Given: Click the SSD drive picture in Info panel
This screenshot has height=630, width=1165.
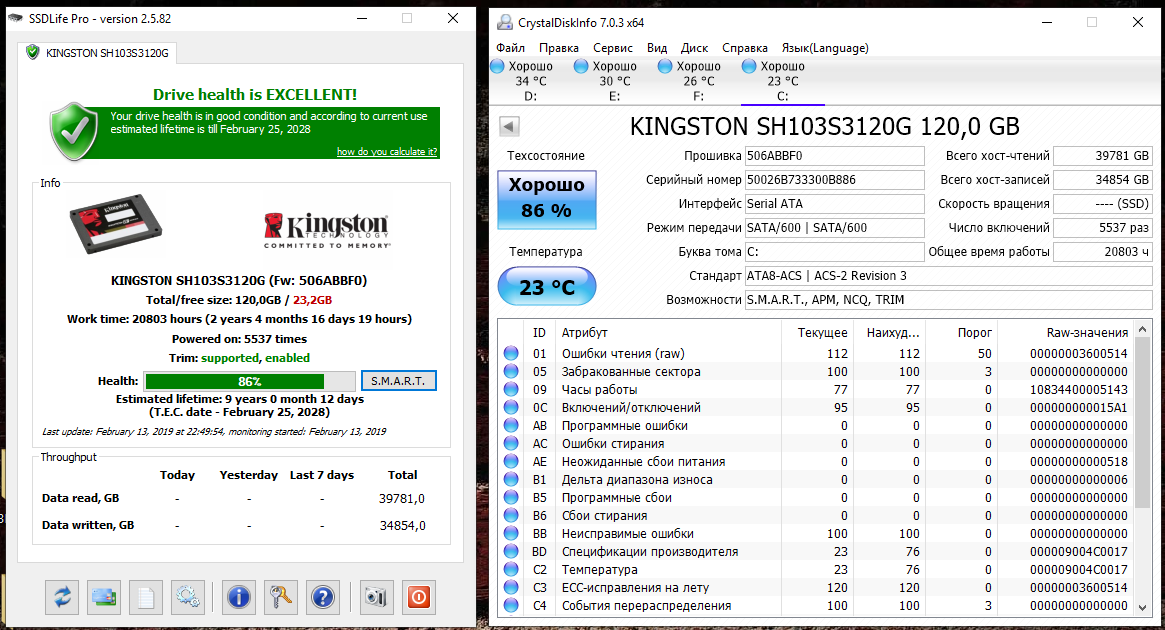Looking at the screenshot, I should pyautogui.click(x=116, y=224).
